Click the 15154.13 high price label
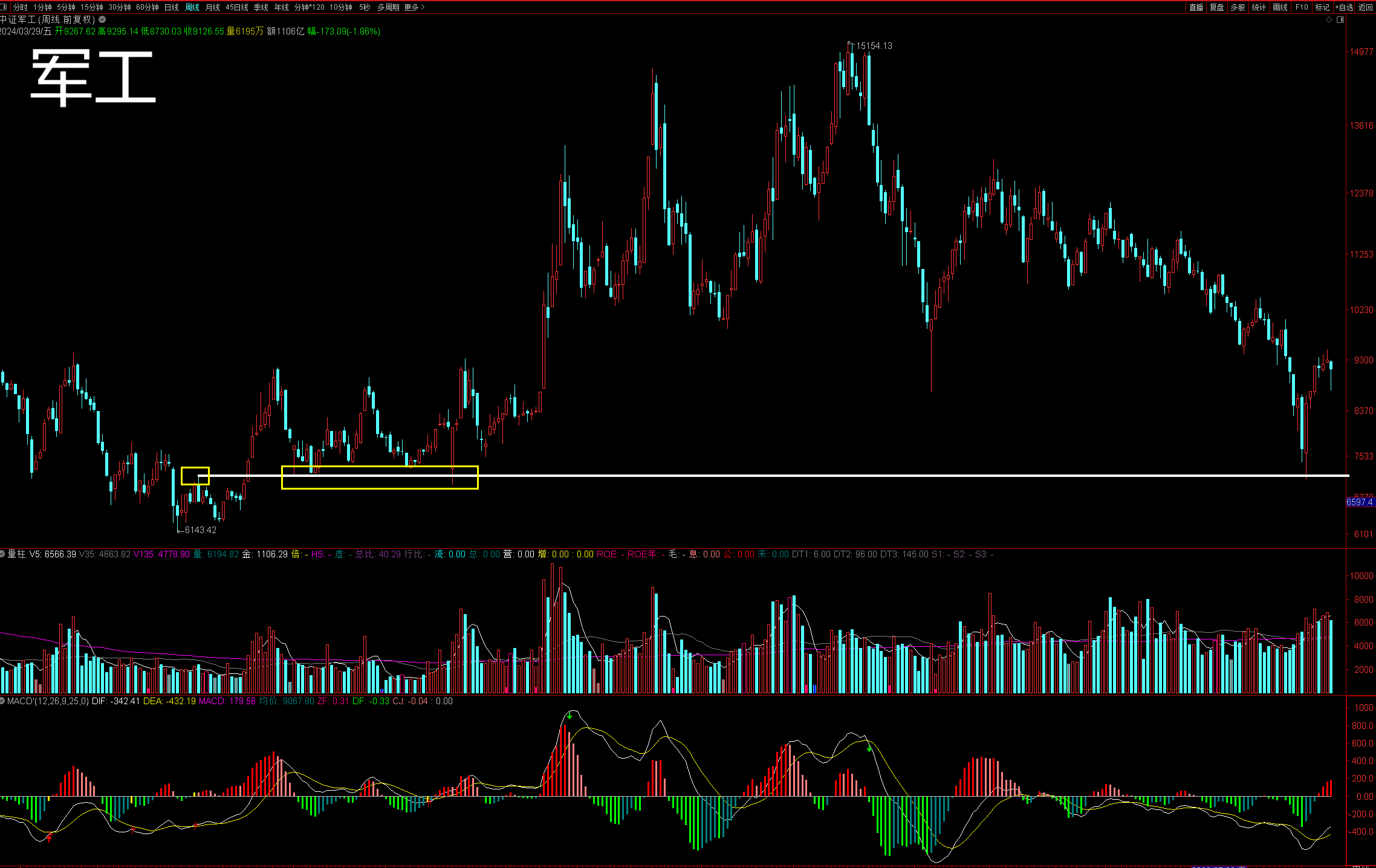Image resolution: width=1376 pixels, height=868 pixels. 874,46
